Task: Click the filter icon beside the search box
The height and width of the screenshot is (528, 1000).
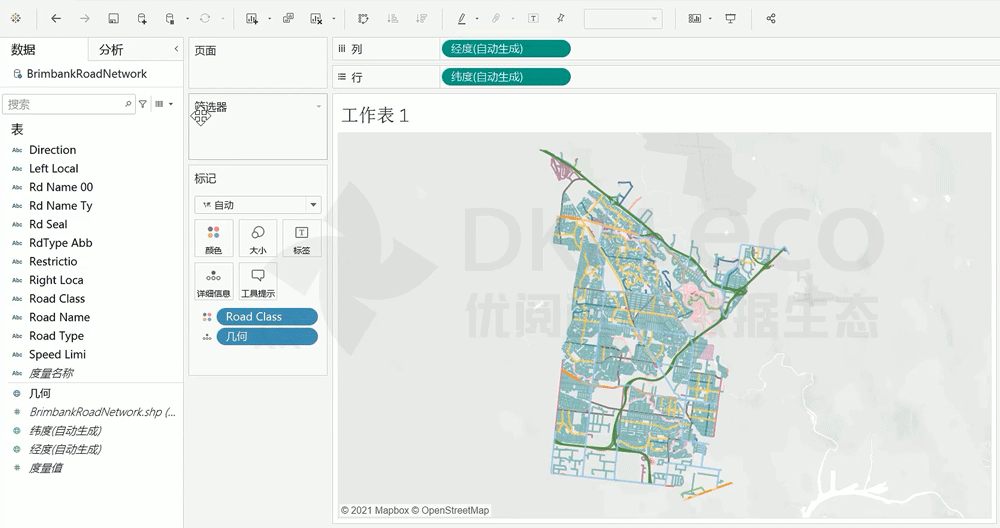Action: (x=143, y=104)
